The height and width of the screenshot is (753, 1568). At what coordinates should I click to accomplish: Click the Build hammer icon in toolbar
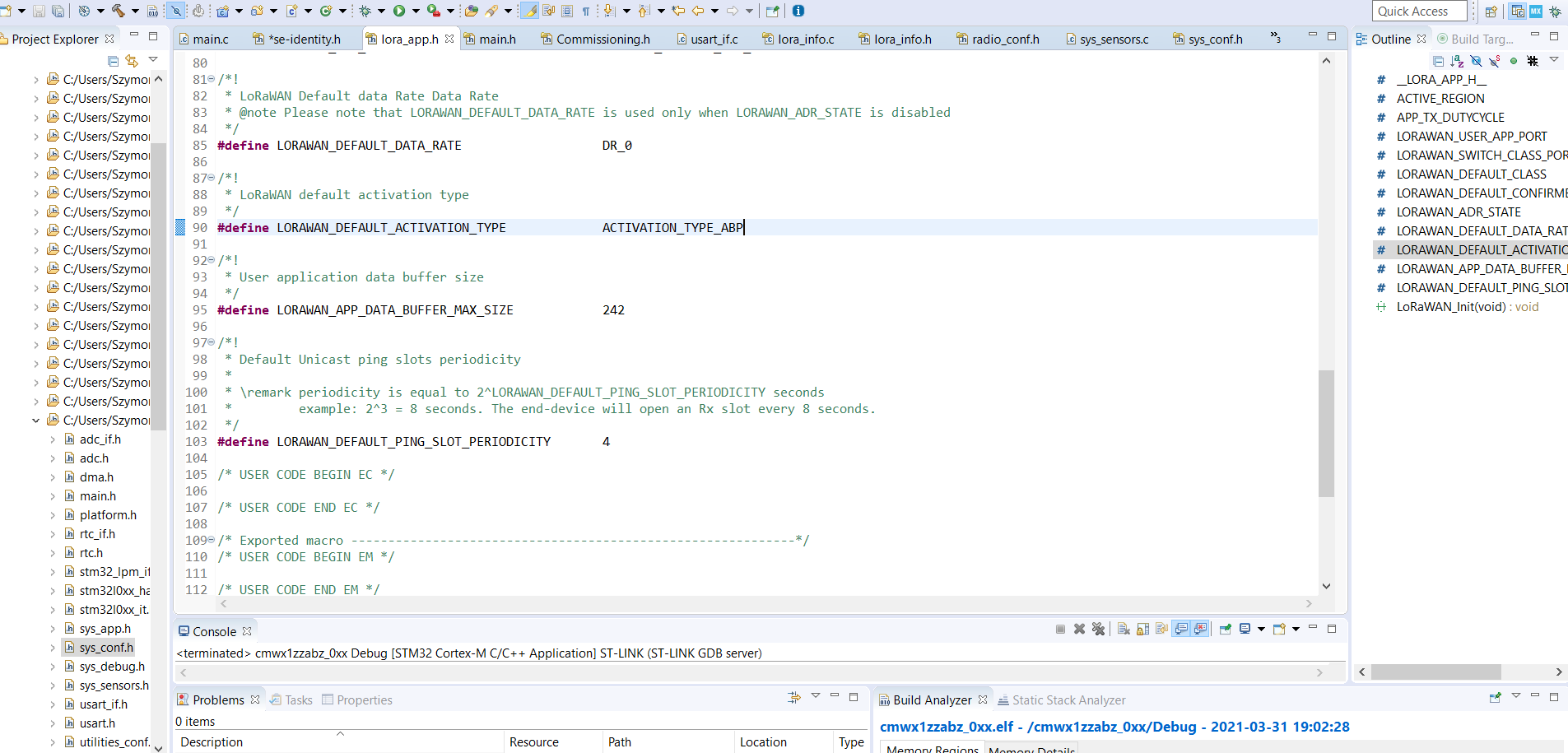click(x=118, y=11)
